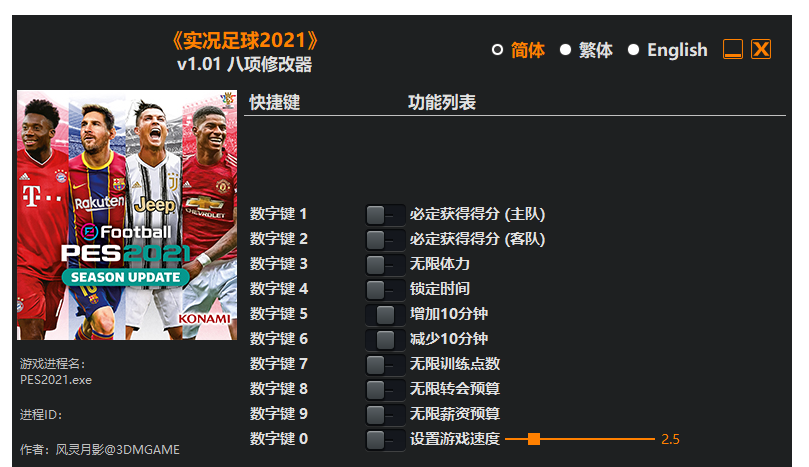
Task: Click the 数字键 2 hotkey label
Action: pyautogui.click(x=279, y=239)
